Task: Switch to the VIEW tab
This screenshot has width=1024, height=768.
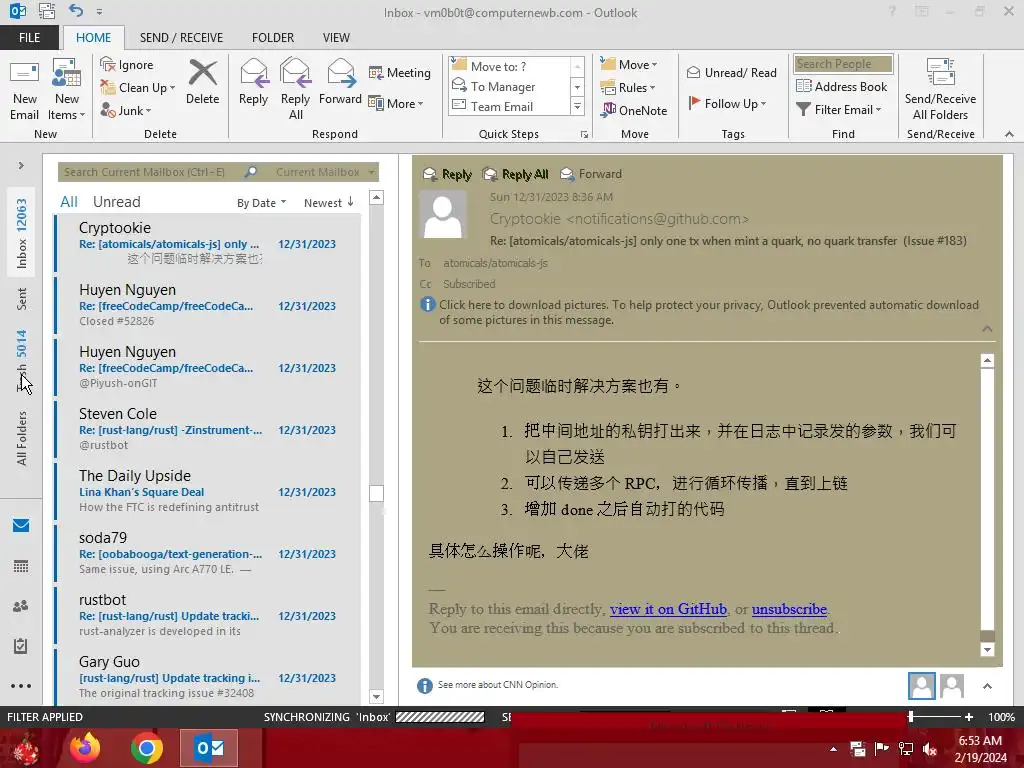Action: [x=336, y=37]
